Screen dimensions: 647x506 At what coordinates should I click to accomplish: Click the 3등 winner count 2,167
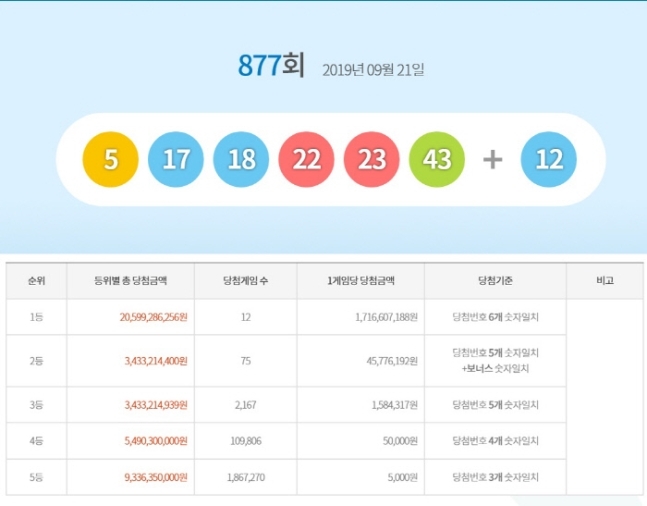(246, 405)
